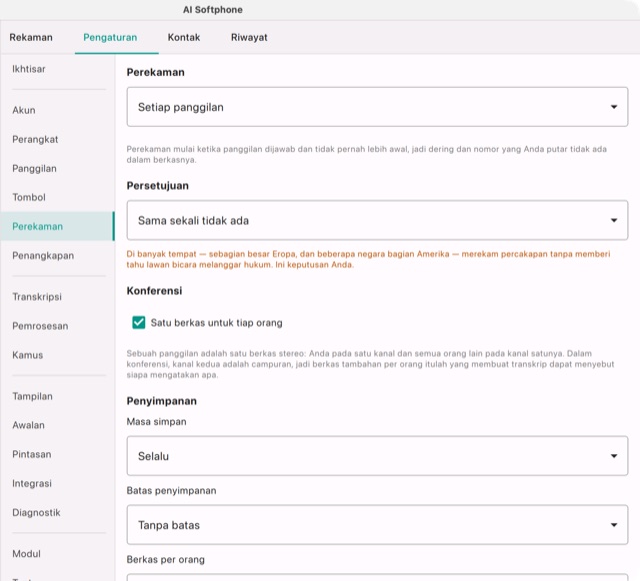The height and width of the screenshot is (581, 640).
Task: Select Awalan in the sidebar
Action: 57,425
